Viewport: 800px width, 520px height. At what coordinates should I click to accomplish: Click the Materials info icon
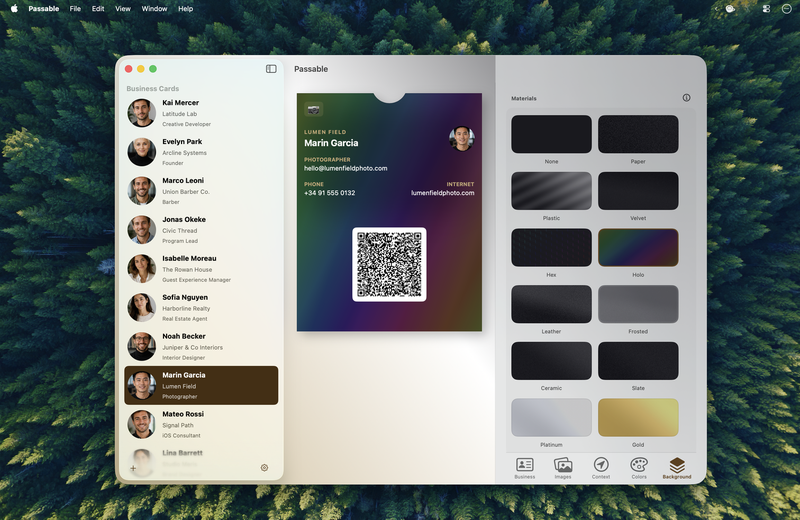coord(686,98)
